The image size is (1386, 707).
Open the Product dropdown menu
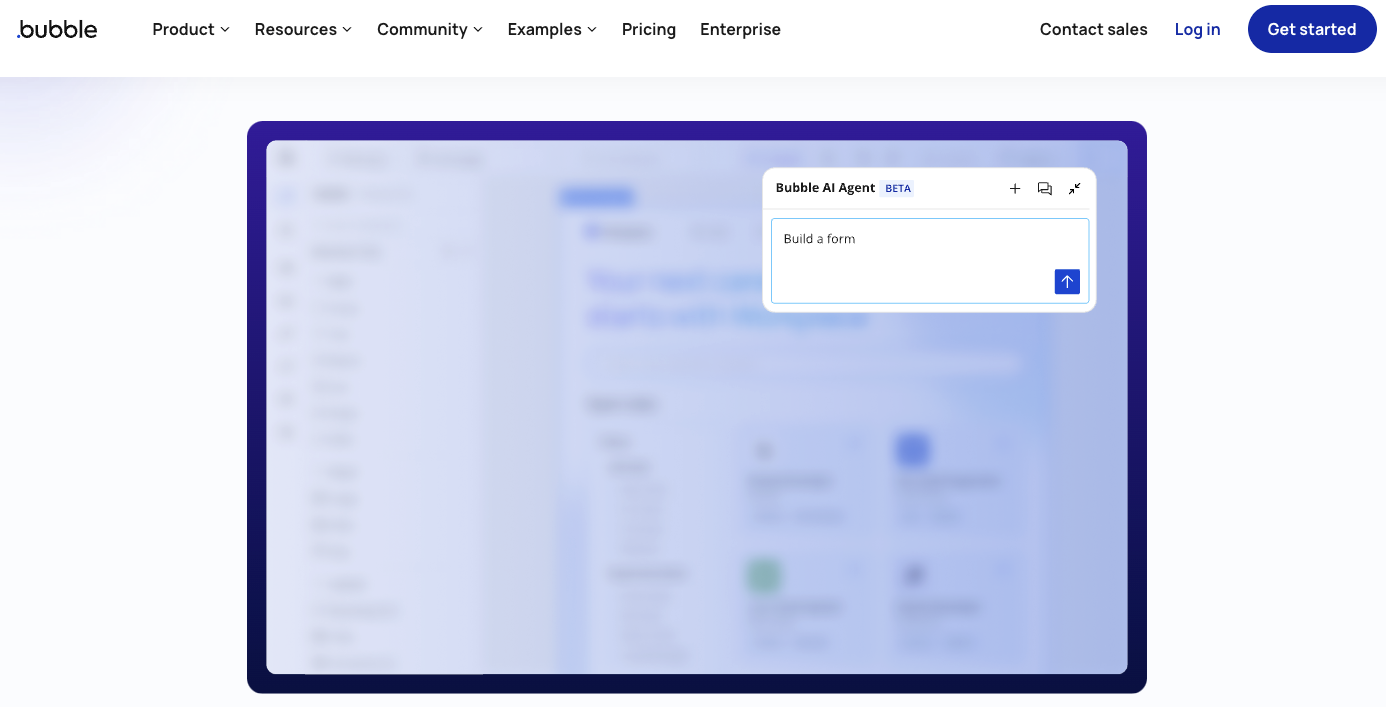coord(191,29)
